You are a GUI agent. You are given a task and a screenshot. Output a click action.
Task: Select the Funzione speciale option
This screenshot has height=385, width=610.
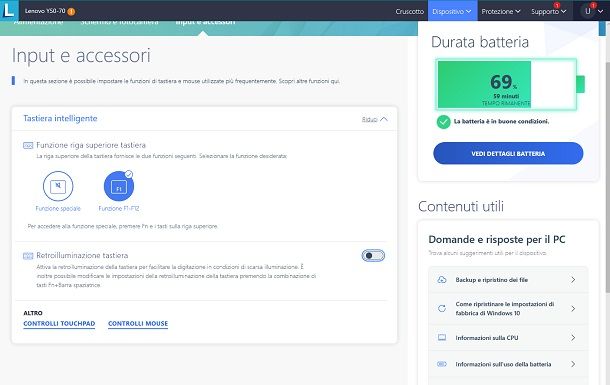point(58,191)
